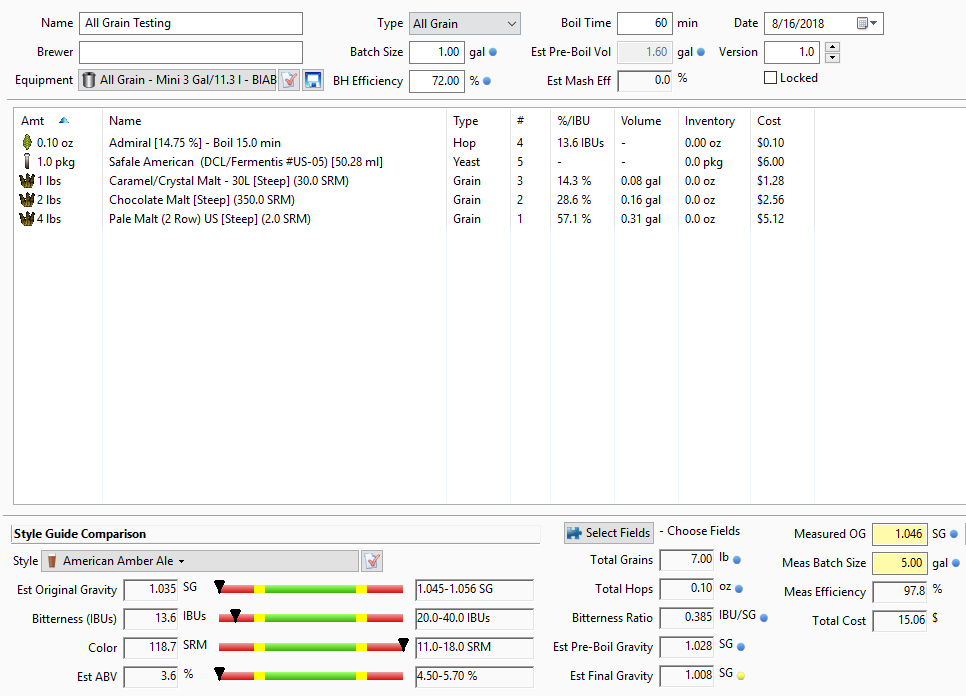
Task: Click the Admiral hop icon in ingredient list
Action: tap(28, 143)
